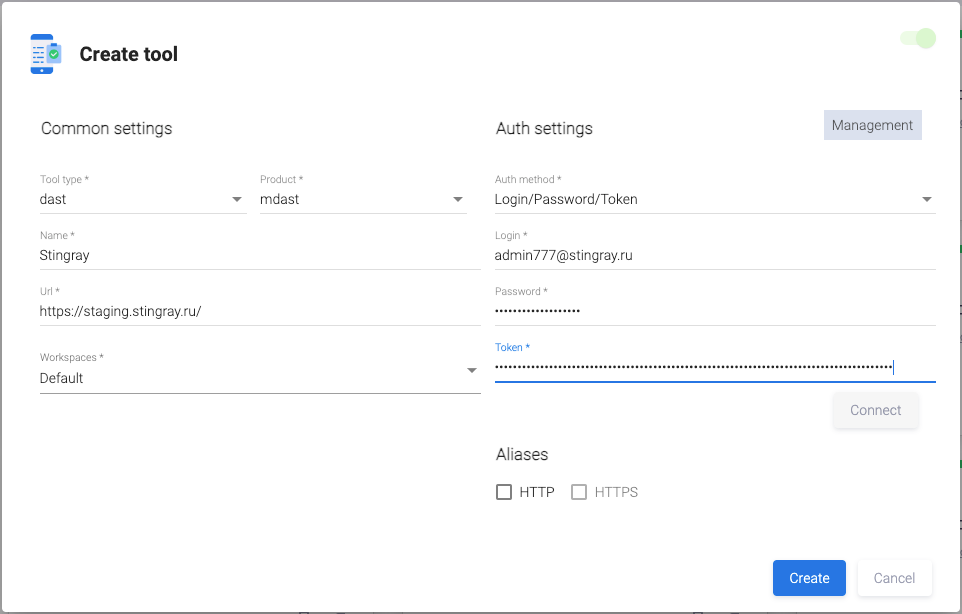Toggle the green switch in the header

coord(917,39)
